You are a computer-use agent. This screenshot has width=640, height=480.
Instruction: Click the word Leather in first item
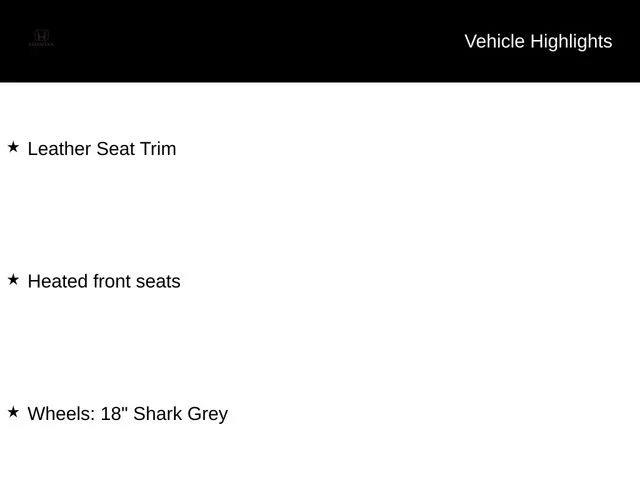(x=59, y=149)
